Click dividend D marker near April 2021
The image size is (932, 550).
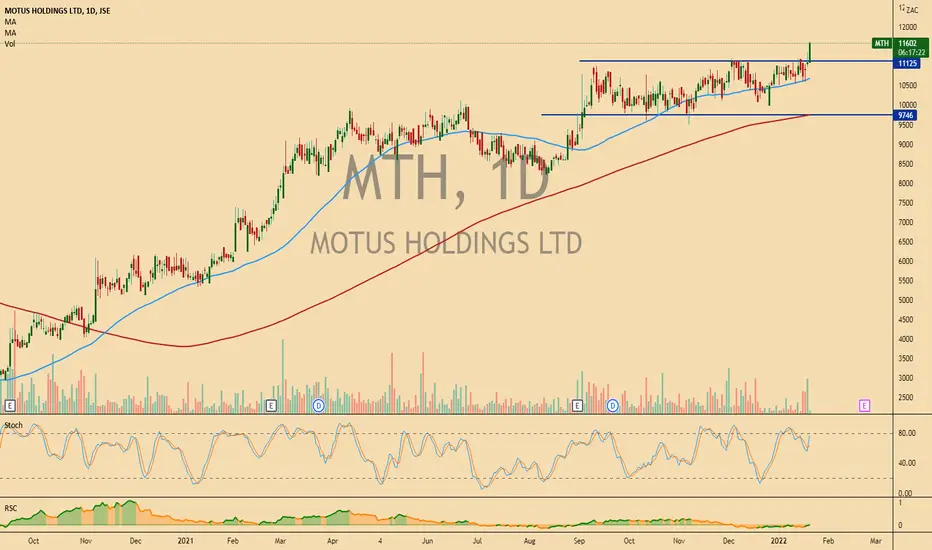pyautogui.click(x=319, y=406)
